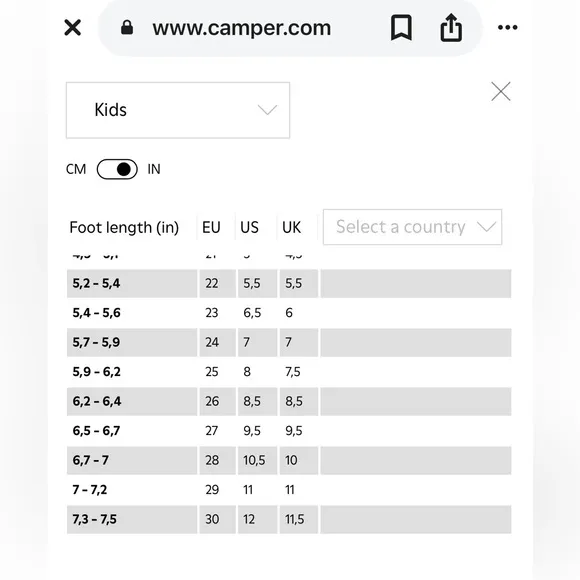Select the EU column header

pyautogui.click(x=211, y=227)
